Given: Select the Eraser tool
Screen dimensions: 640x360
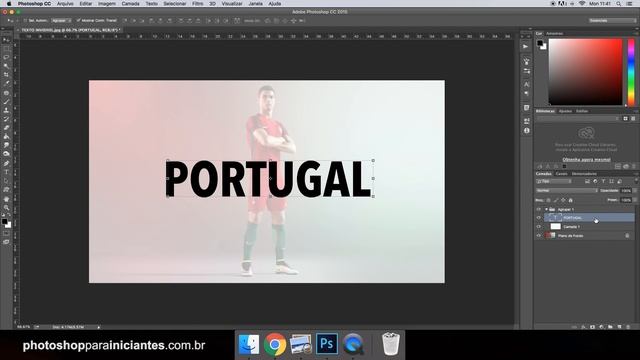Looking at the screenshot, I should coord(6,128).
